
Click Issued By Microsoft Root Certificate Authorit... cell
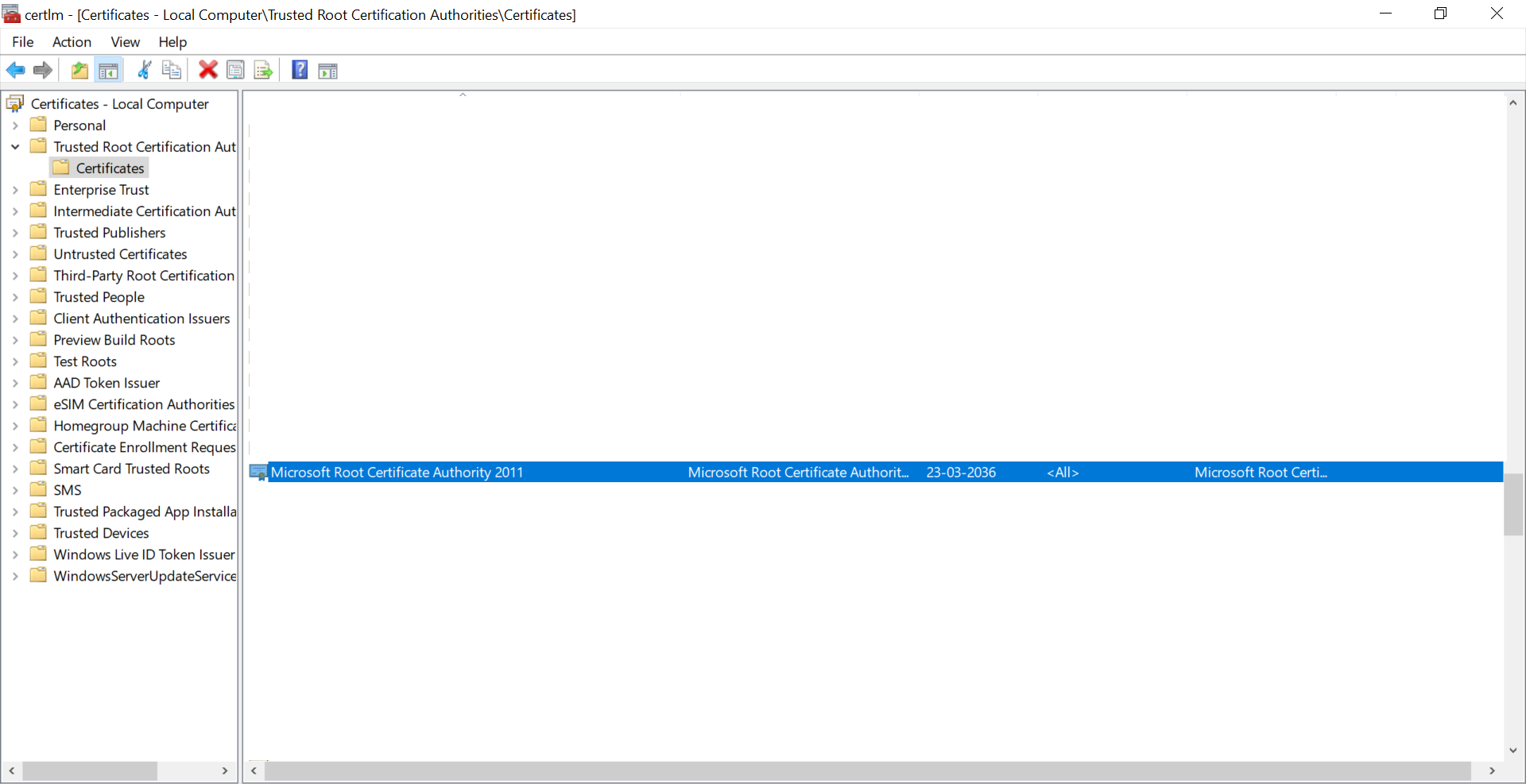click(798, 473)
